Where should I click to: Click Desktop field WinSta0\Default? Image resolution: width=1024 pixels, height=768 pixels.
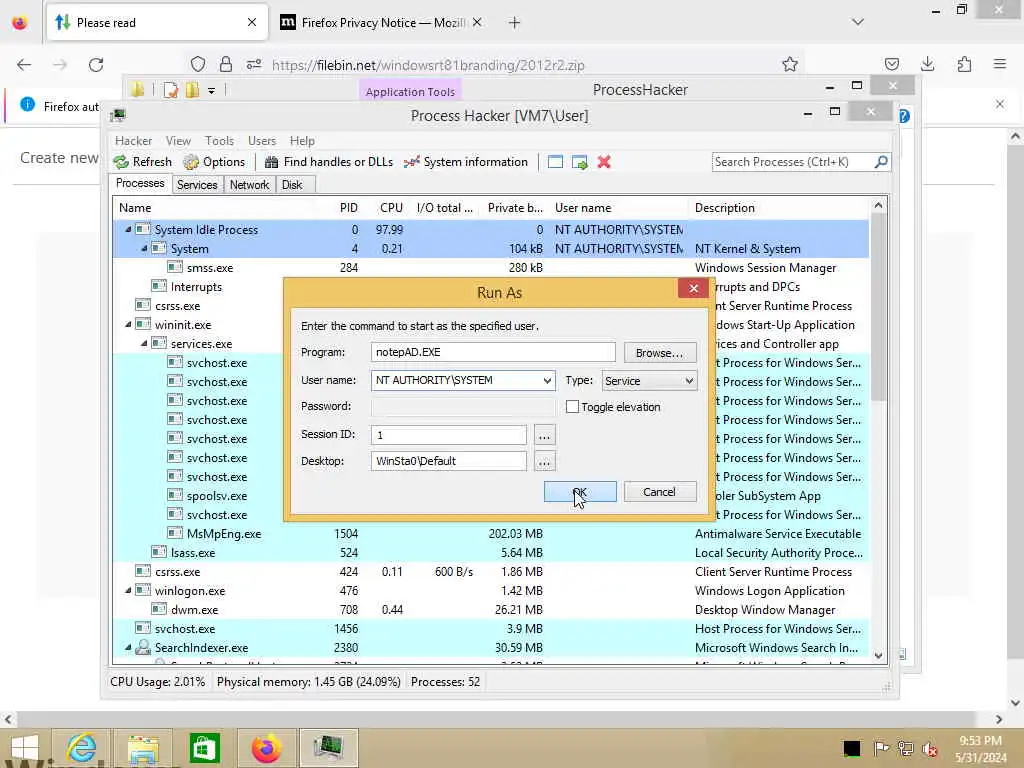click(449, 461)
